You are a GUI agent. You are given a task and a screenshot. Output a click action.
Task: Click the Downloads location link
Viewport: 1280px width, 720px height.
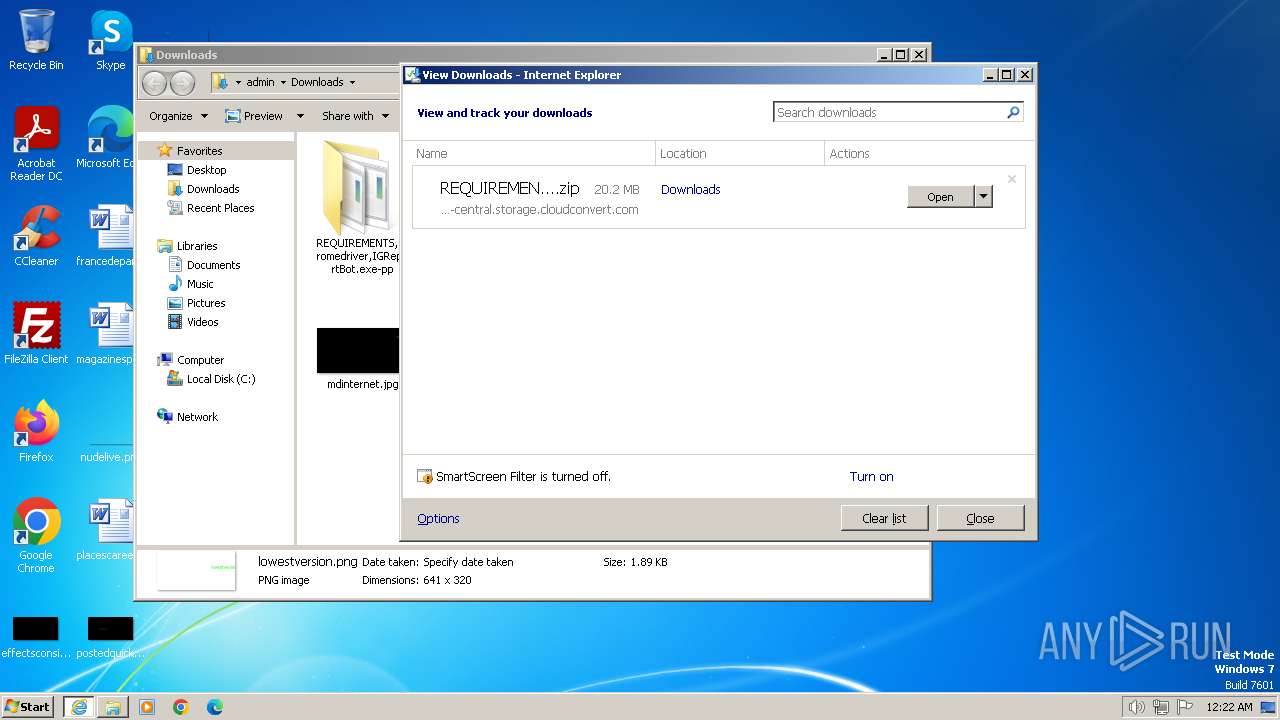[690, 189]
